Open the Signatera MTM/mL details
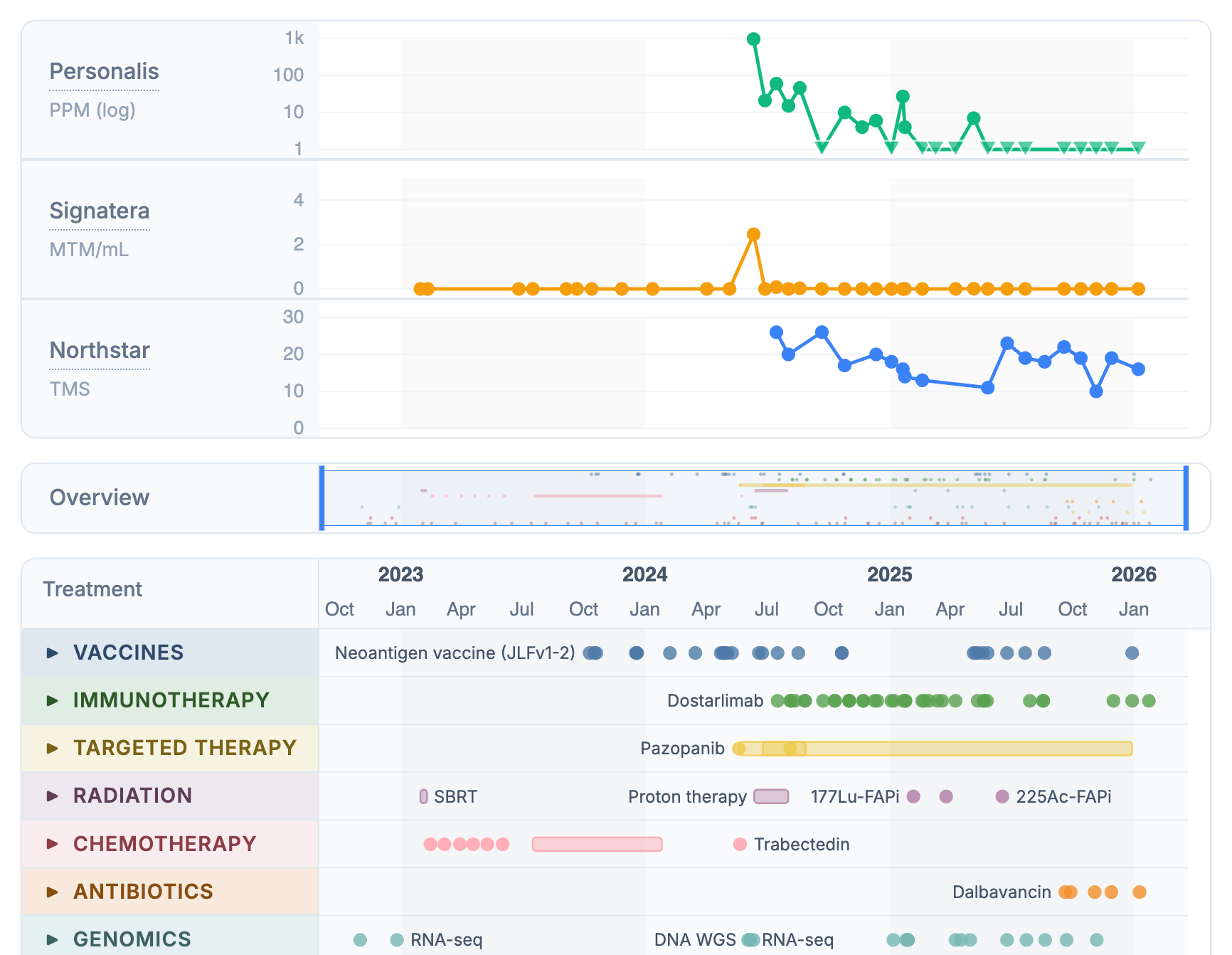1232x955 pixels. 100,211
